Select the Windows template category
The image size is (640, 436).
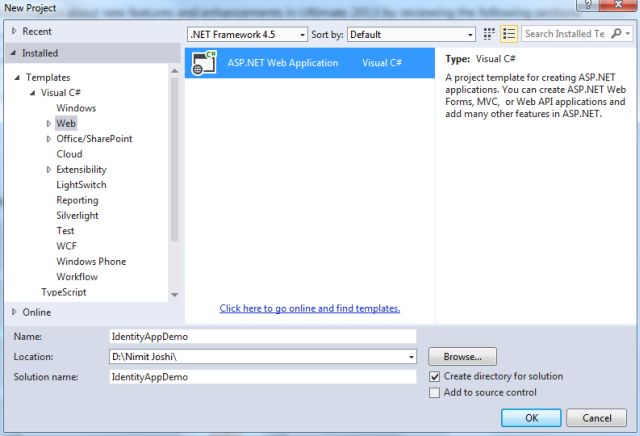click(x=76, y=108)
